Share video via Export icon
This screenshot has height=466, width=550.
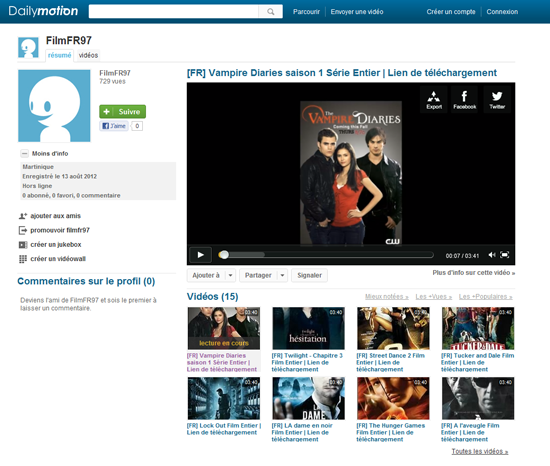[434, 100]
